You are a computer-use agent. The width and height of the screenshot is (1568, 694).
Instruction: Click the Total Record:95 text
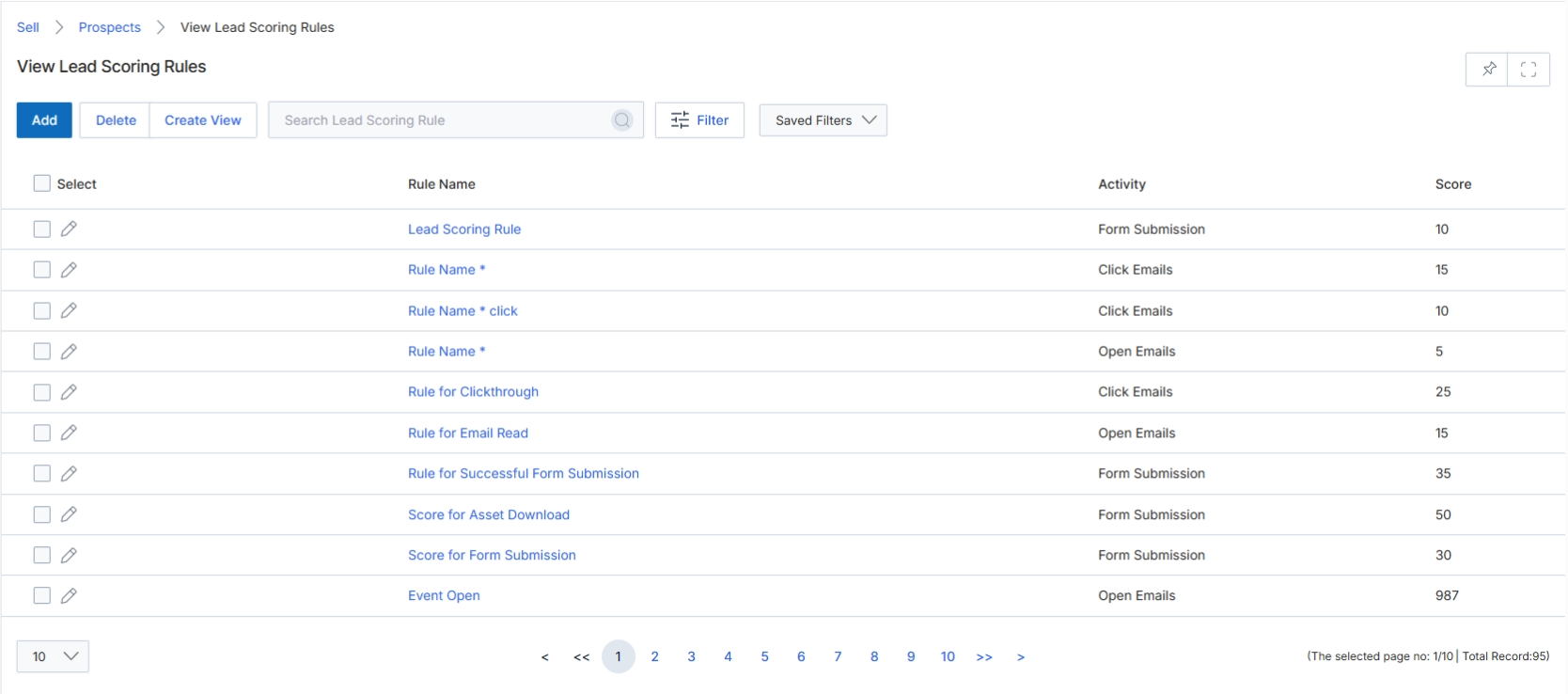[x=1504, y=656]
